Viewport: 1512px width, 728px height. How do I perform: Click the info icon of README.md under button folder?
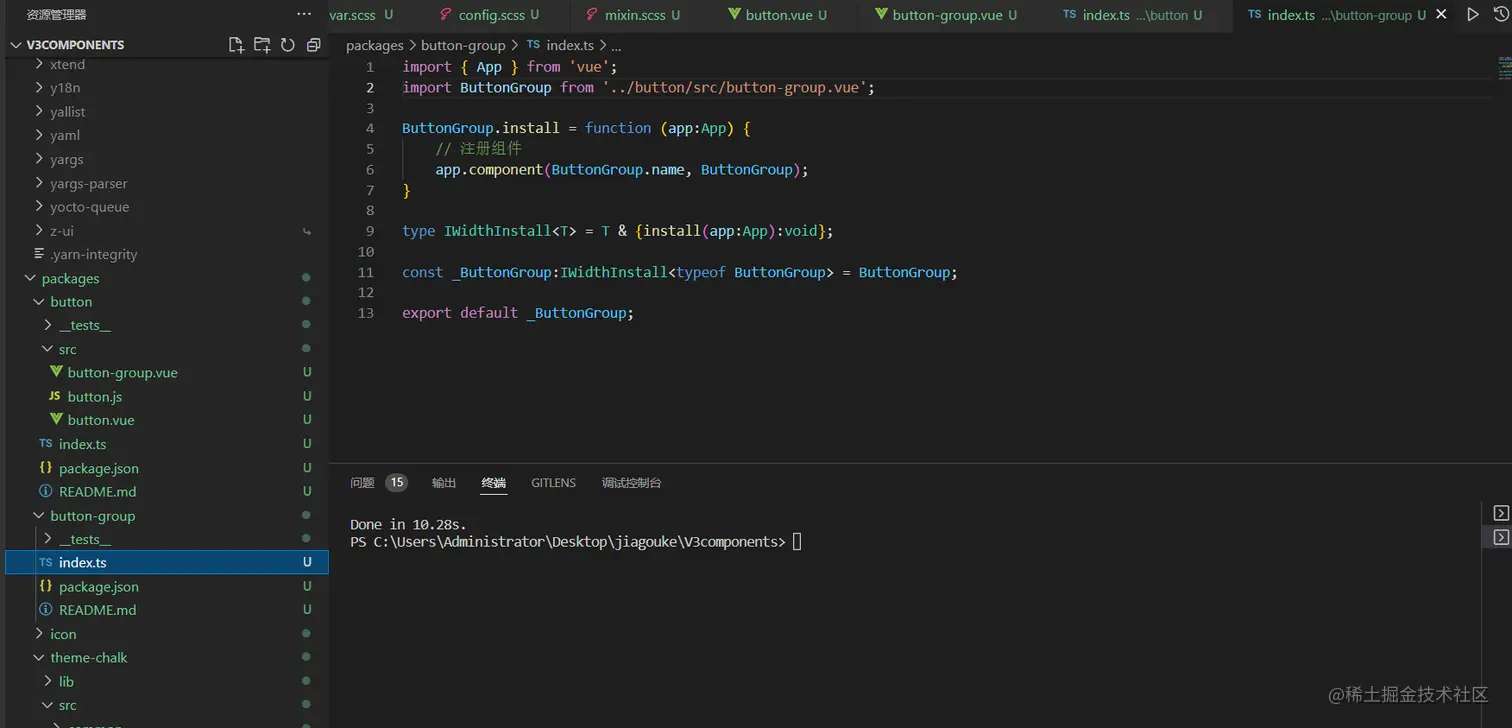pos(46,491)
